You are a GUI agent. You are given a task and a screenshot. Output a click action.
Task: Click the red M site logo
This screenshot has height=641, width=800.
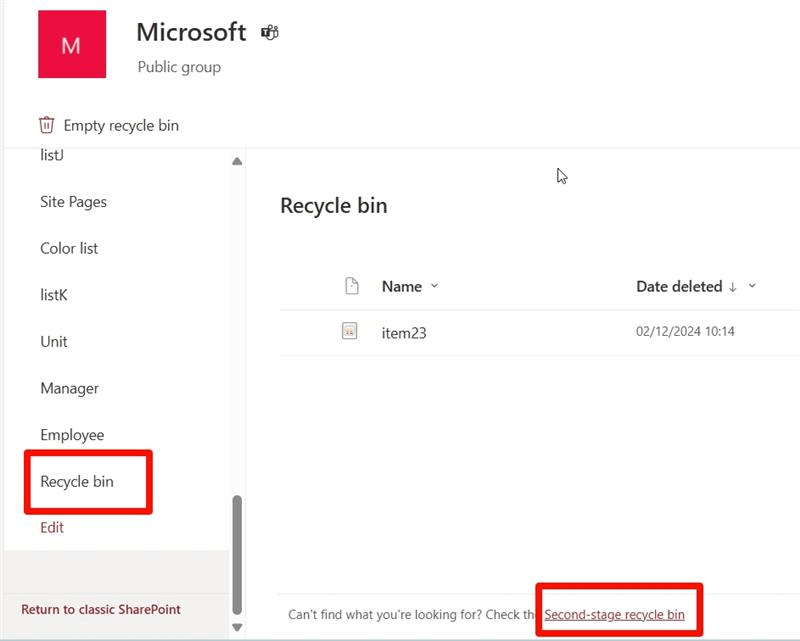72,44
